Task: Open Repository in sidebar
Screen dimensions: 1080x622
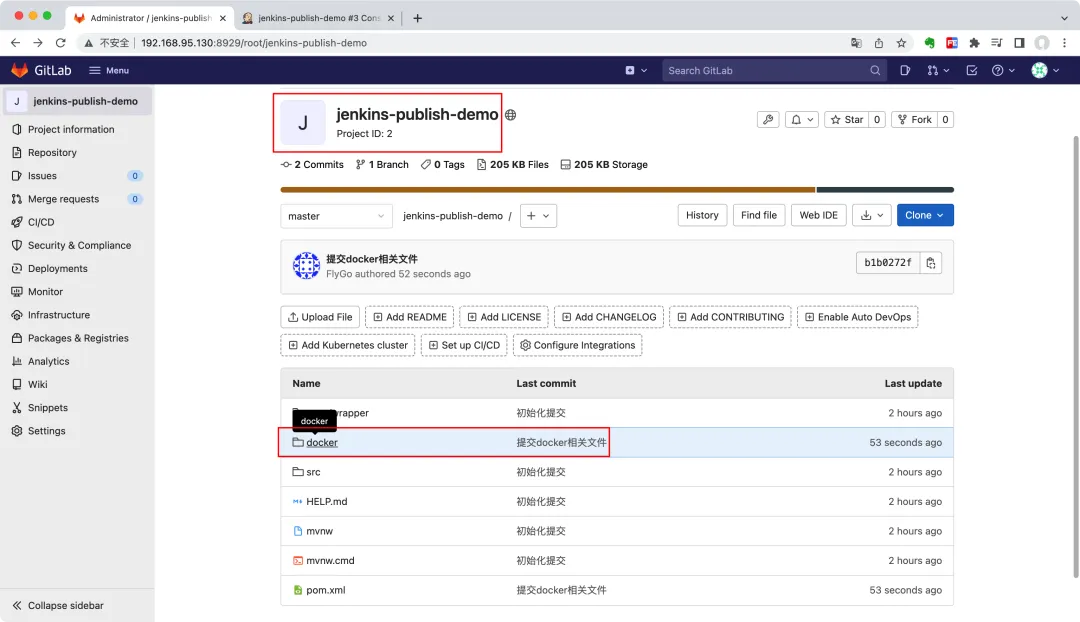Action: pyautogui.click(x=52, y=152)
